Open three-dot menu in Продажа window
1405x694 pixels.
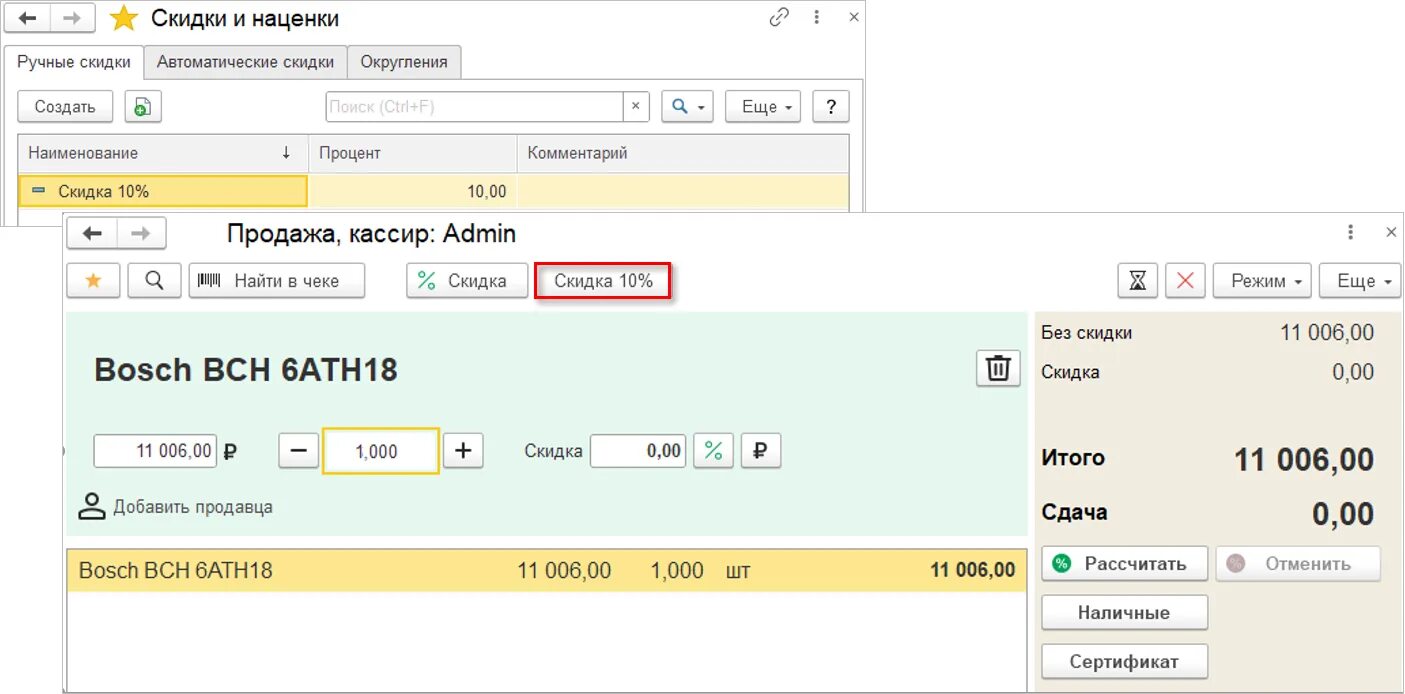tap(1351, 232)
